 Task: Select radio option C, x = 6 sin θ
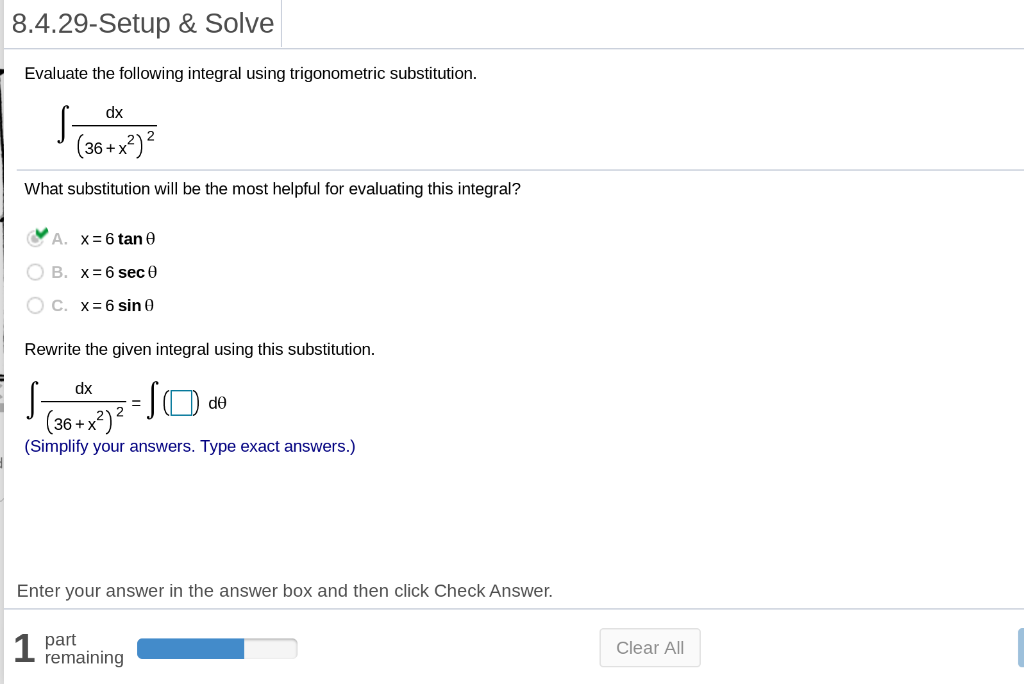(35, 305)
